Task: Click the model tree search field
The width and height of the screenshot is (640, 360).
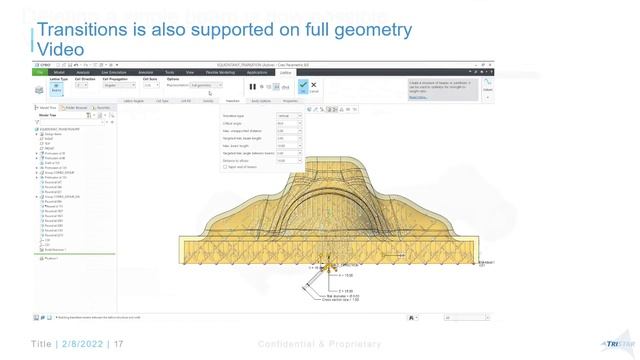Action: (71, 122)
